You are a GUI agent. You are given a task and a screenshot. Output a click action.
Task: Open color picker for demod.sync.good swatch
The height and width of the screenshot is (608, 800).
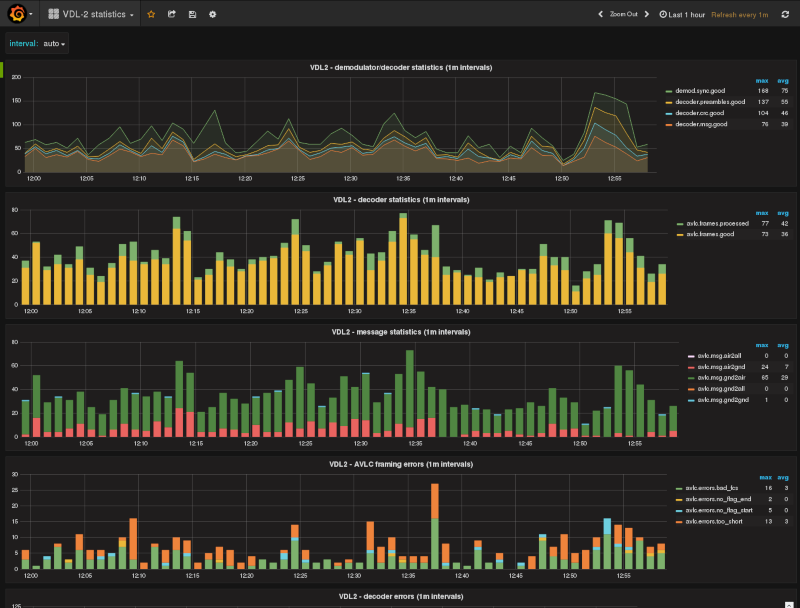[669, 91]
